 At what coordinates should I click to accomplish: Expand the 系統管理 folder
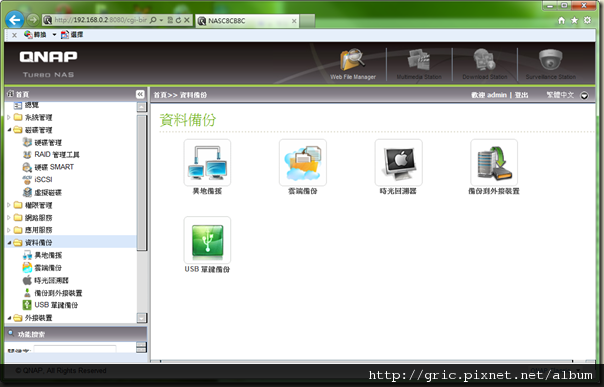pos(9,117)
